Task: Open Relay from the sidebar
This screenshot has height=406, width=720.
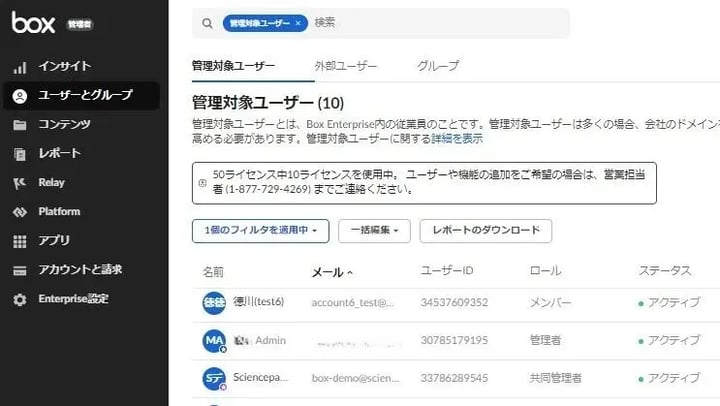Action: 51,183
